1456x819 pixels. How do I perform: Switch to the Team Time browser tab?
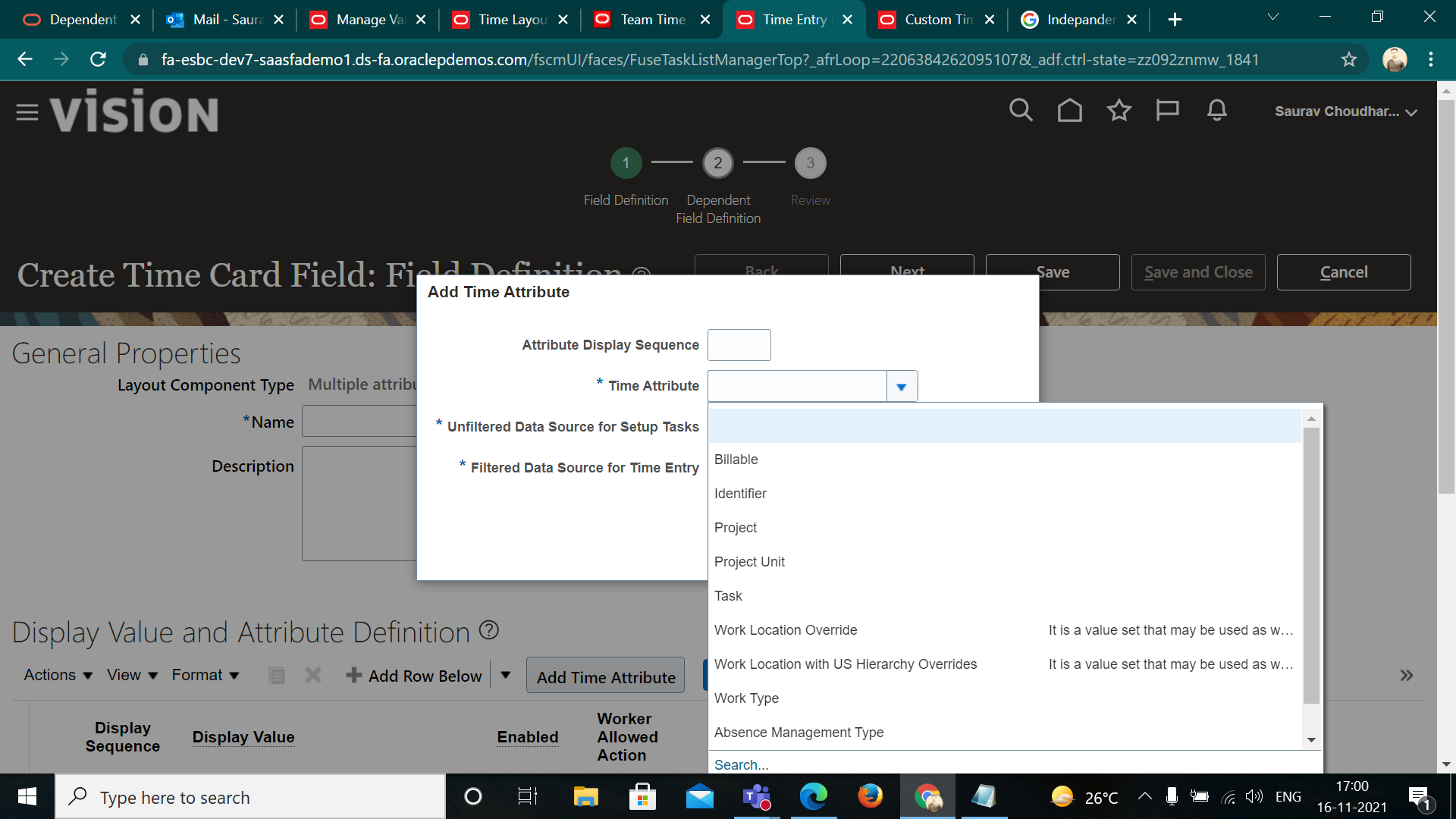652,20
